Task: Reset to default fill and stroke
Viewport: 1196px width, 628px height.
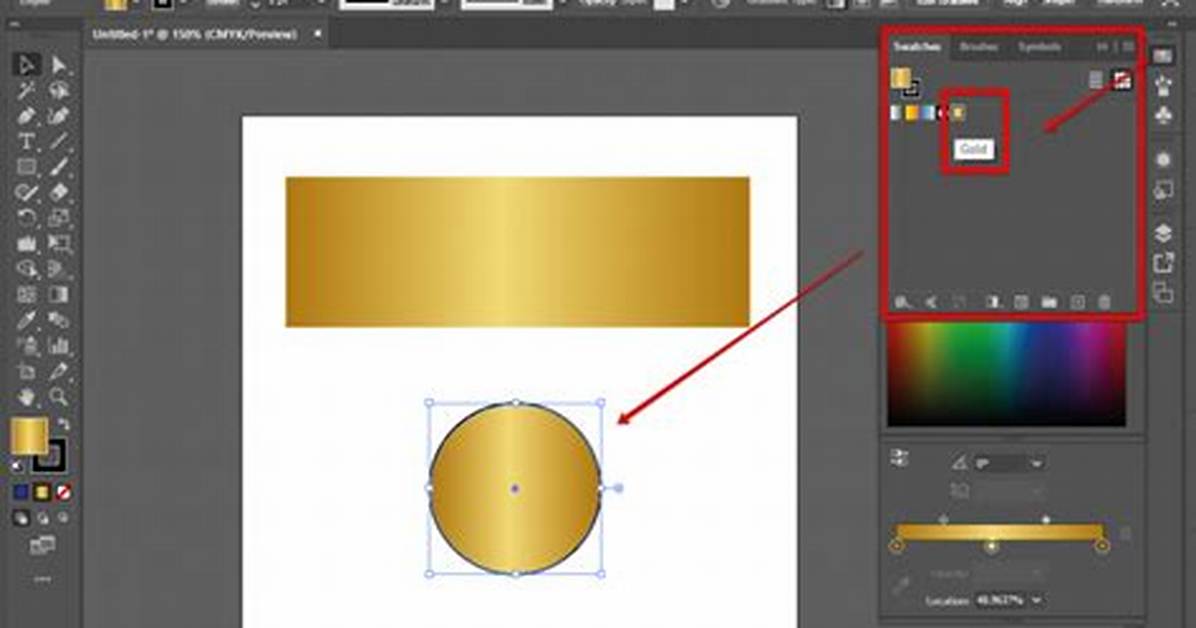Action: 17,466
